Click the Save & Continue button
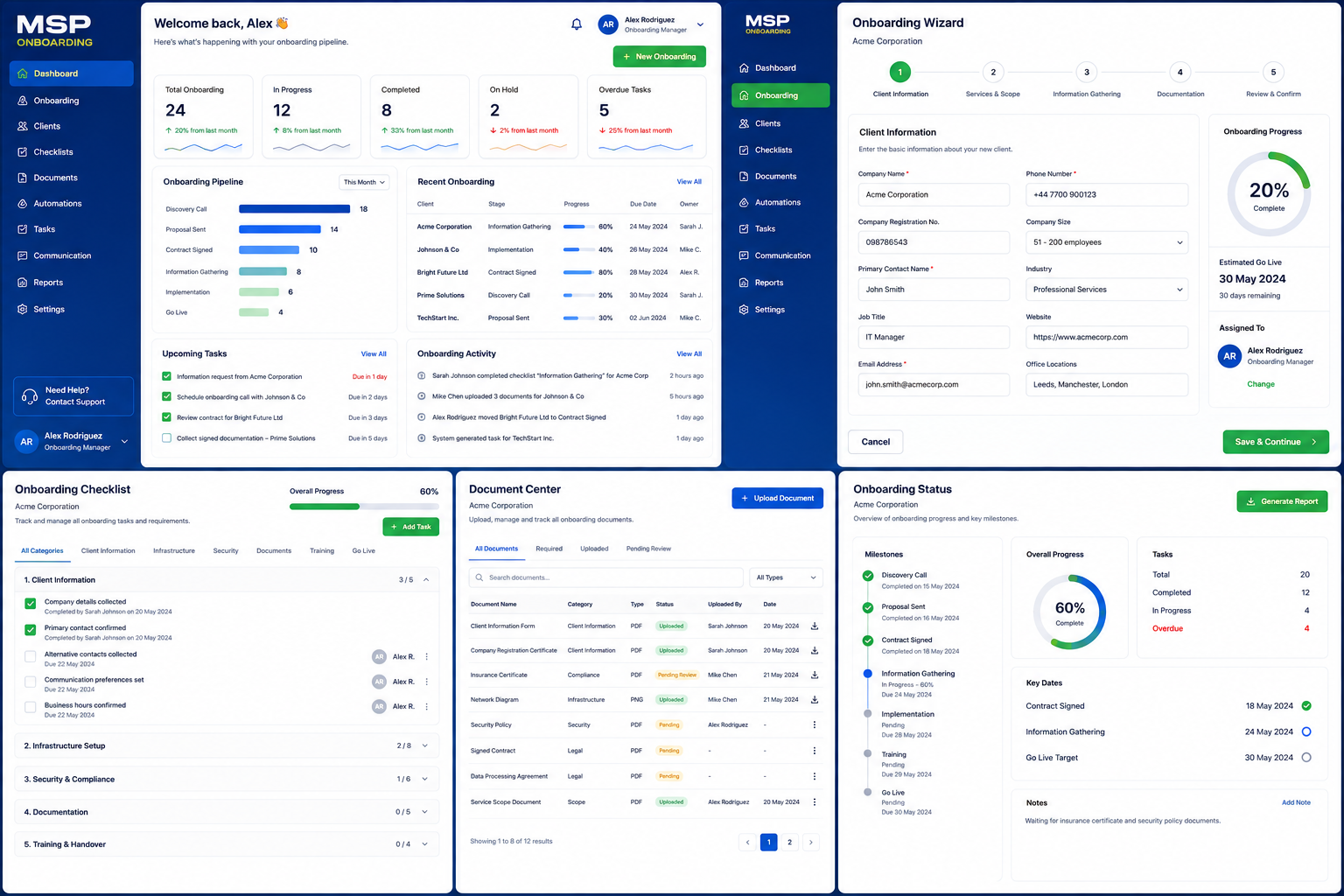This screenshot has height=896, width=1344. [1276, 442]
